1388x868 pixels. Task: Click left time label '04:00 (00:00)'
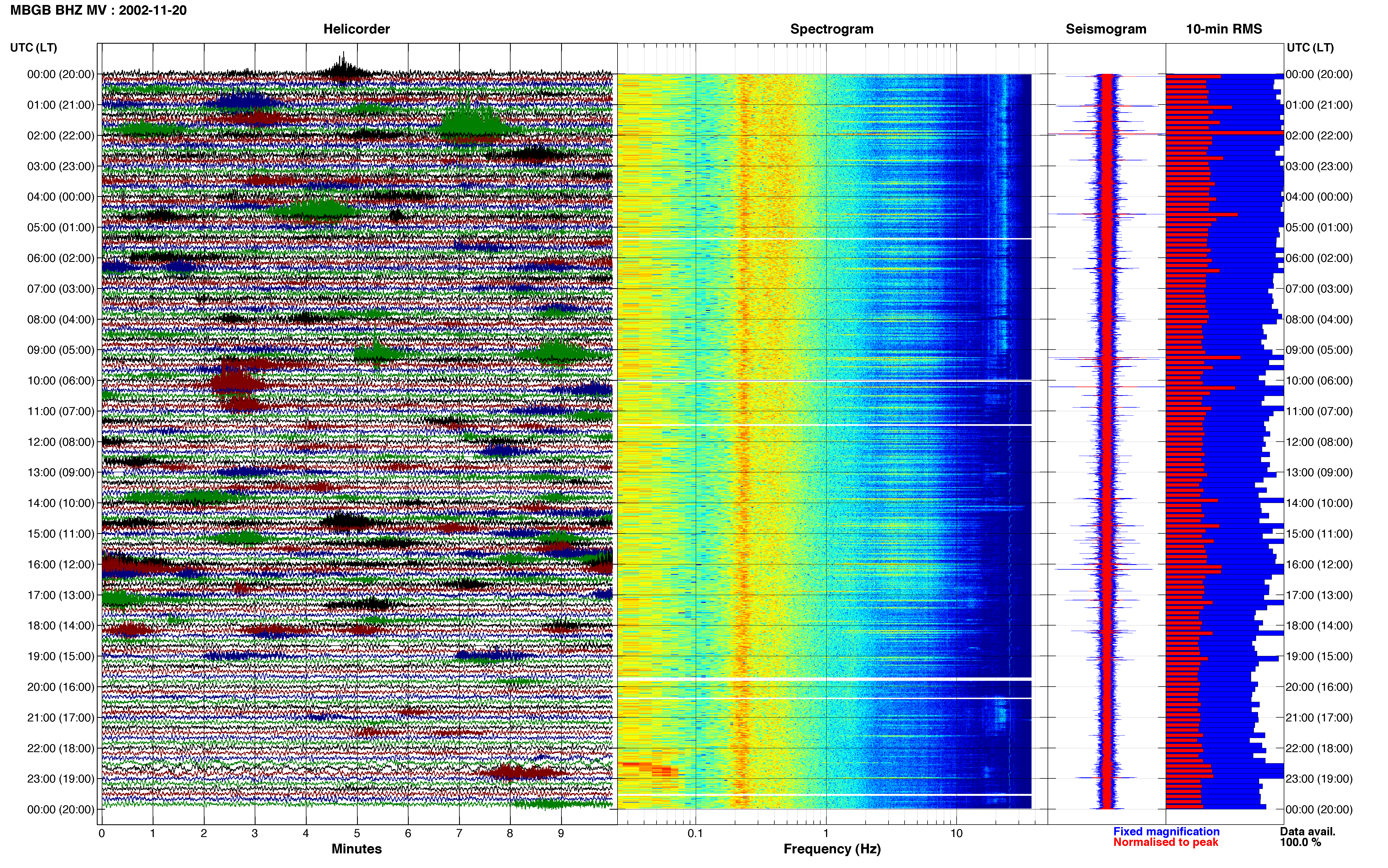(x=61, y=197)
